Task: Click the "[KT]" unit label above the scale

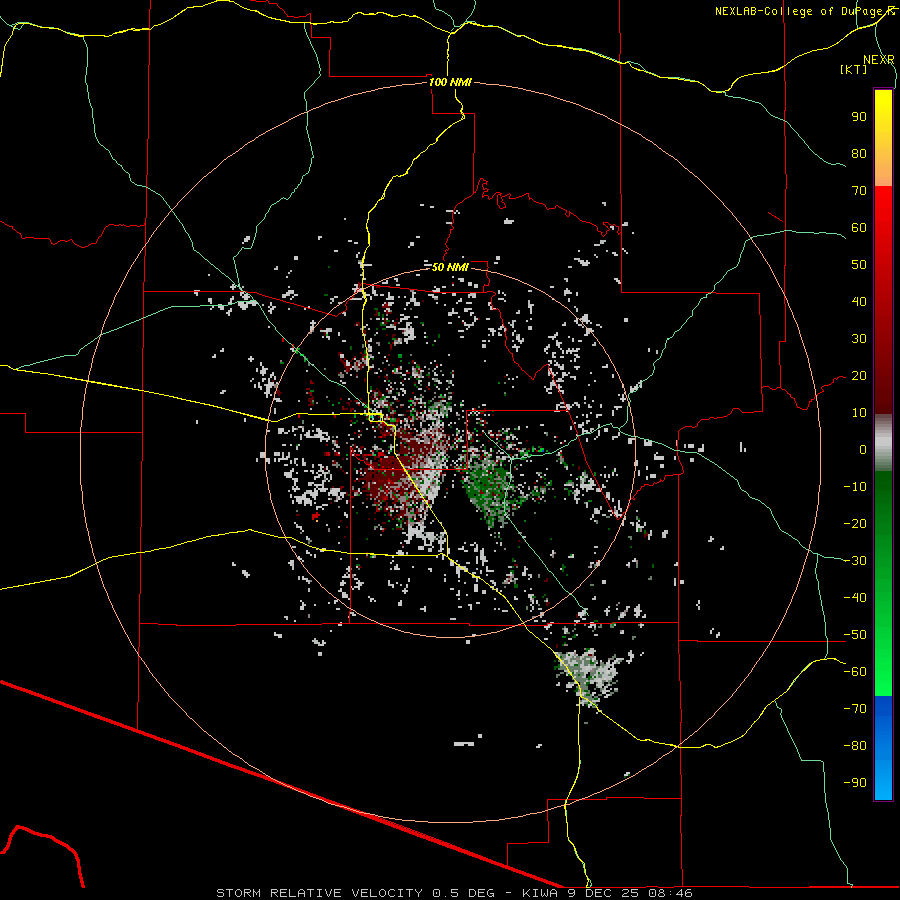Action: coord(853,69)
